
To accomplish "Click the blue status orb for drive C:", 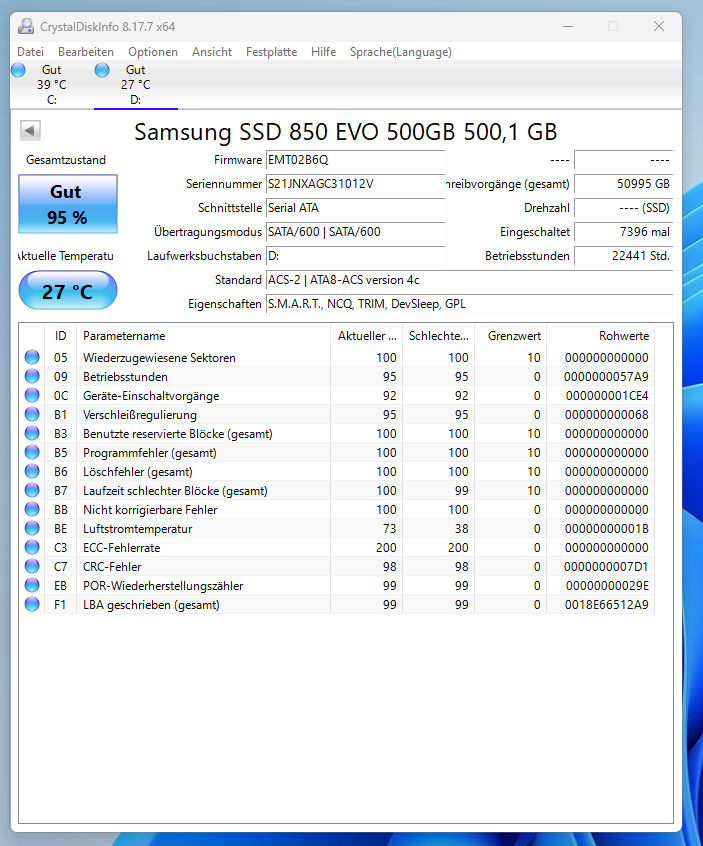I will click(x=18, y=70).
